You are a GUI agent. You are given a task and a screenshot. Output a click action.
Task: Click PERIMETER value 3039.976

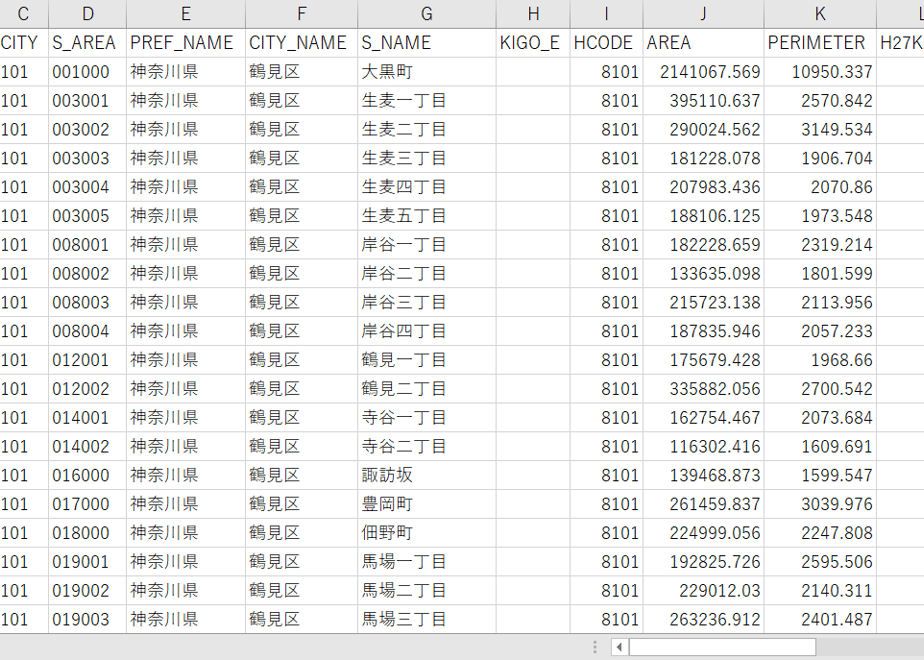point(820,505)
